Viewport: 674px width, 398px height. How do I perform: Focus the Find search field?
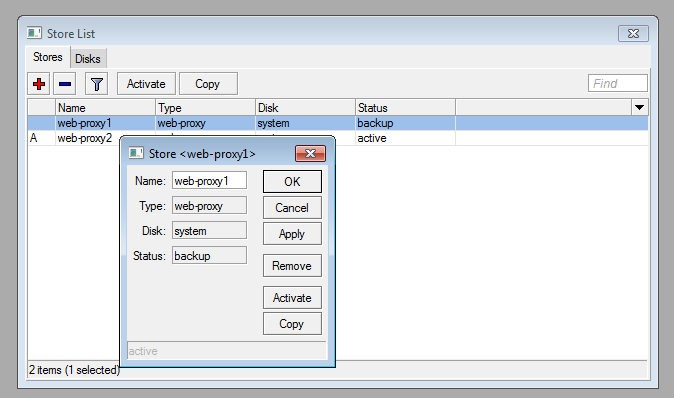618,83
